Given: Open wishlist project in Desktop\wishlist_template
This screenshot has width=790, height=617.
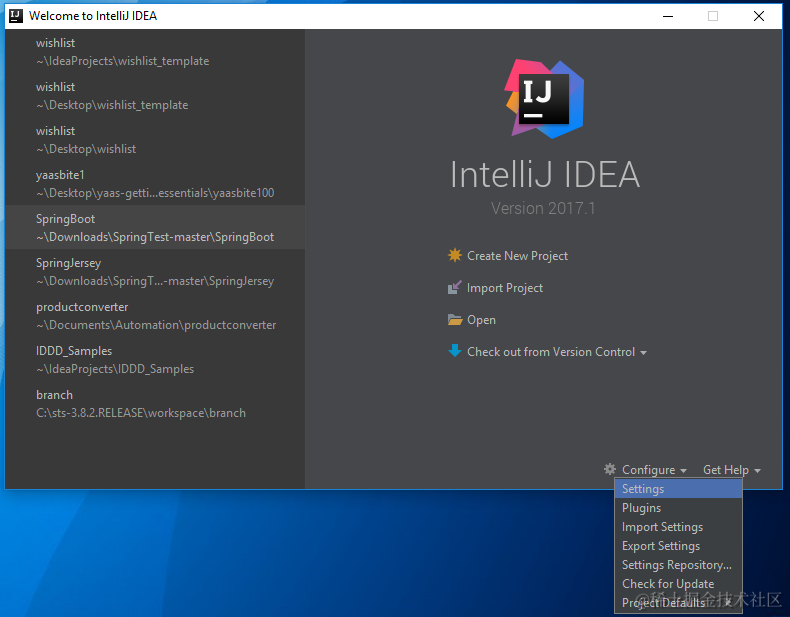Looking at the screenshot, I should point(155,95).
